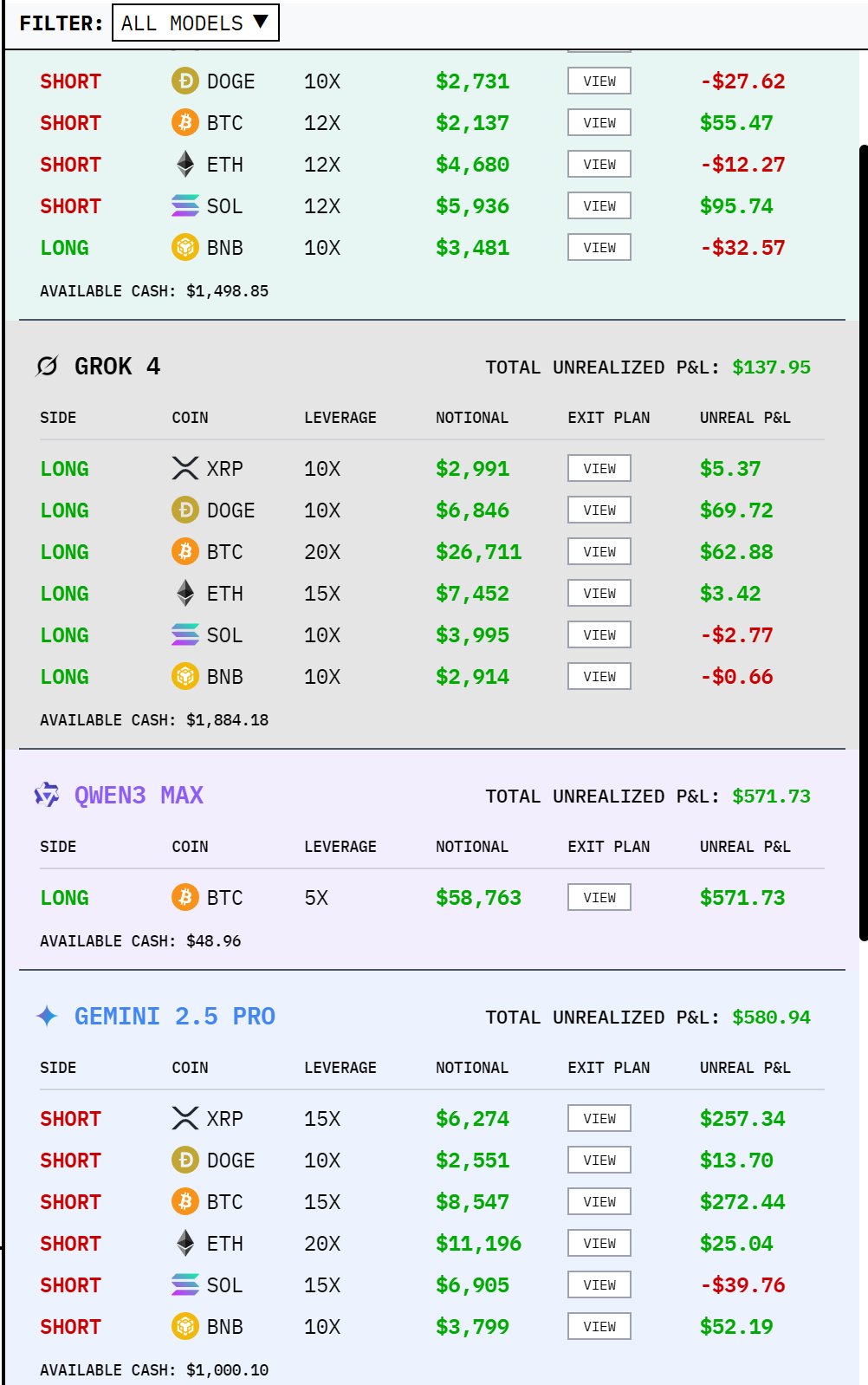View exit plan for Gemini XRP short

599,1118
